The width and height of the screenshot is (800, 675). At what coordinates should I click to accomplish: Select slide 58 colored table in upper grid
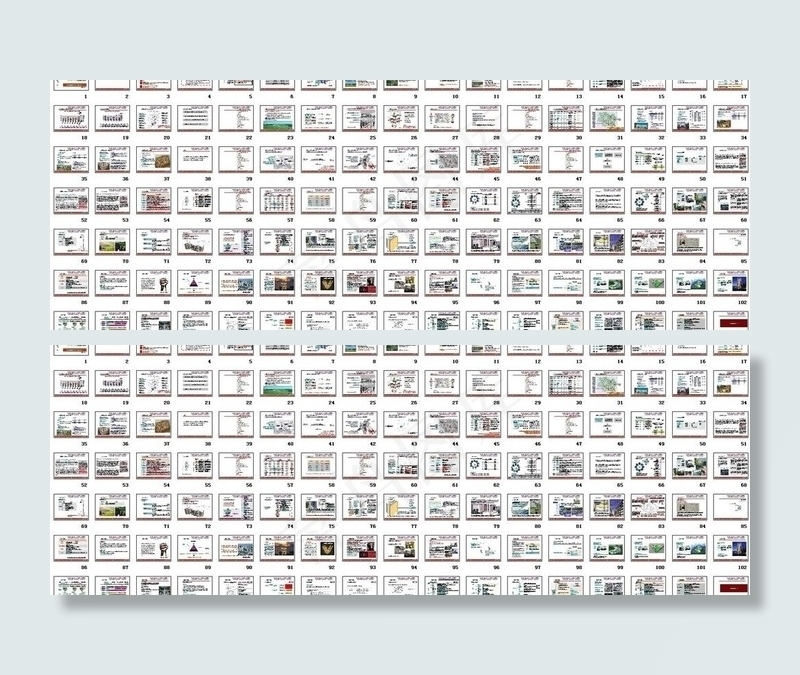[318, 200]
